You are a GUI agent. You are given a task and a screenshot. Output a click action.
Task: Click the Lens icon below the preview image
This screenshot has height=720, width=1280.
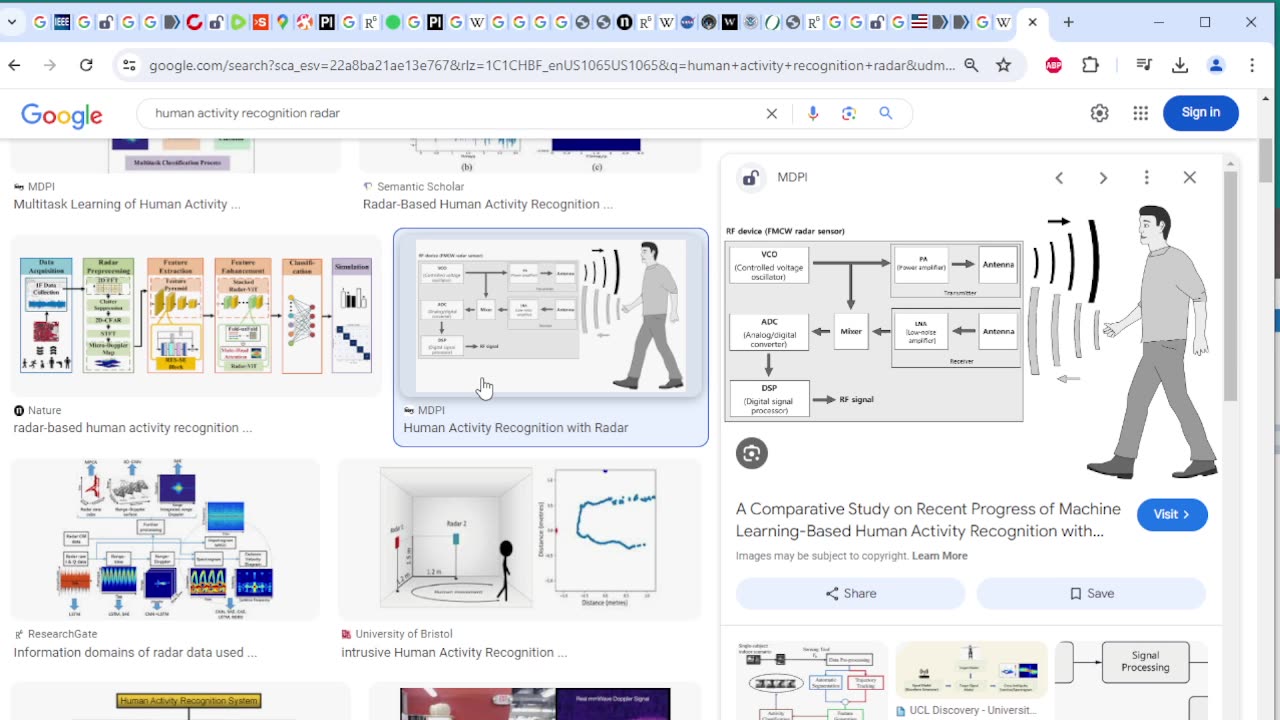coord(752,453)
